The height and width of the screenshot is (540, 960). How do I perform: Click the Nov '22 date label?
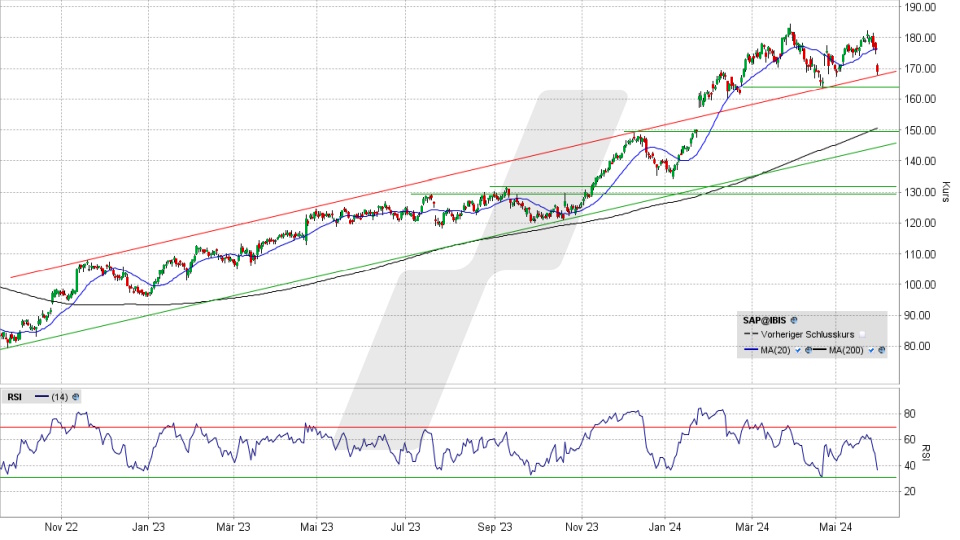[61, 527]
